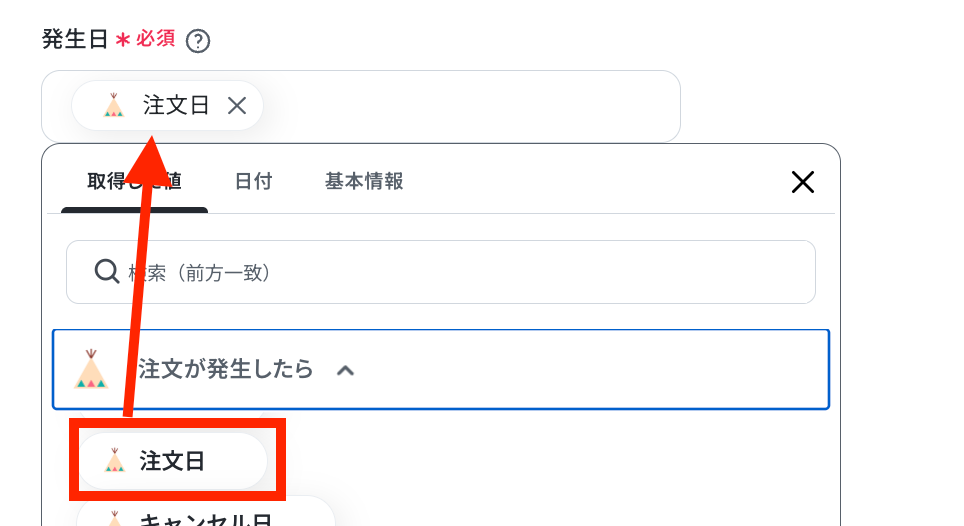Collapse the 注文が発生したら section
The height and width of the screenshot is (526, 964).
coord(441,369)
